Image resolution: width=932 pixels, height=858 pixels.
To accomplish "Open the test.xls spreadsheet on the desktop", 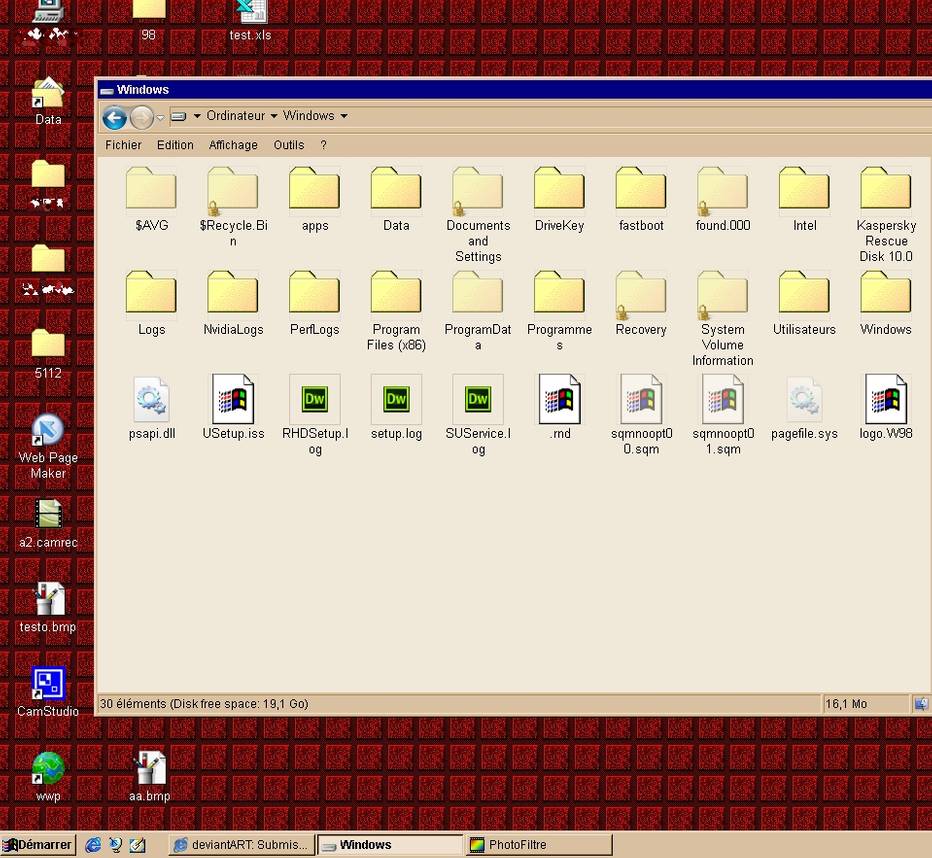I will pos(250,14).
